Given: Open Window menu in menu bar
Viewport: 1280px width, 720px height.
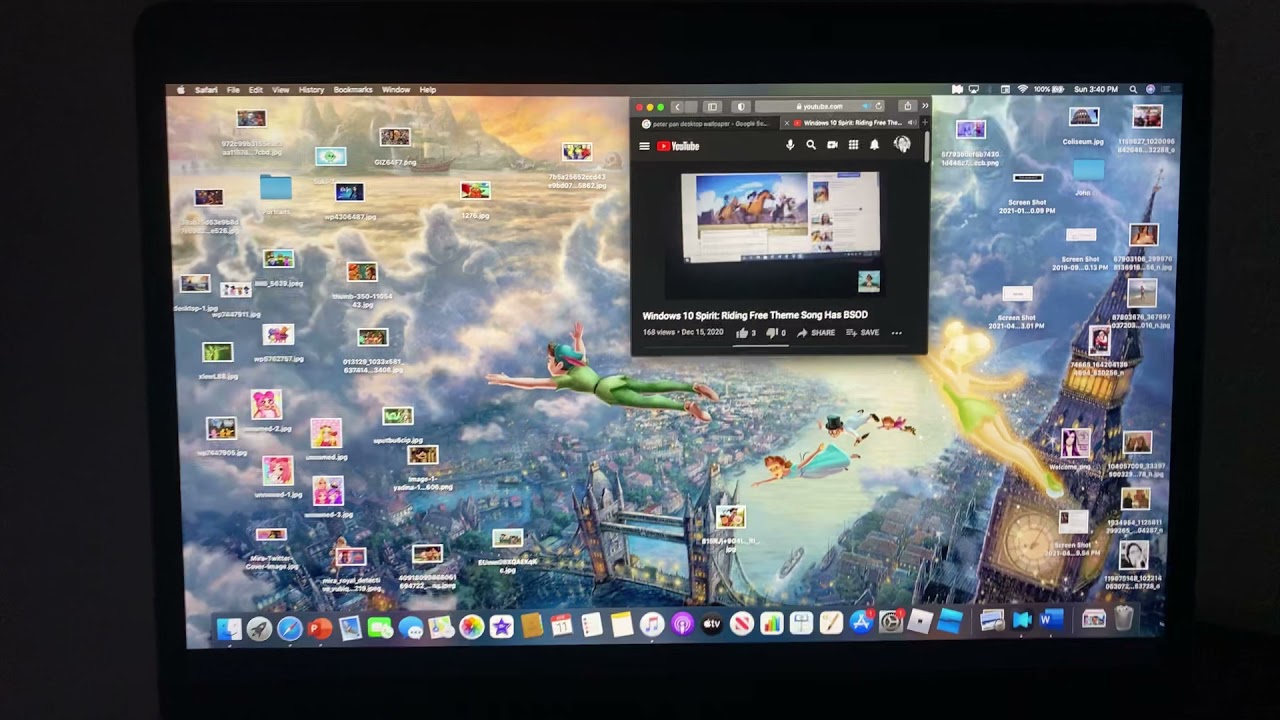Looking at the screenshot, I should (396, 90).
